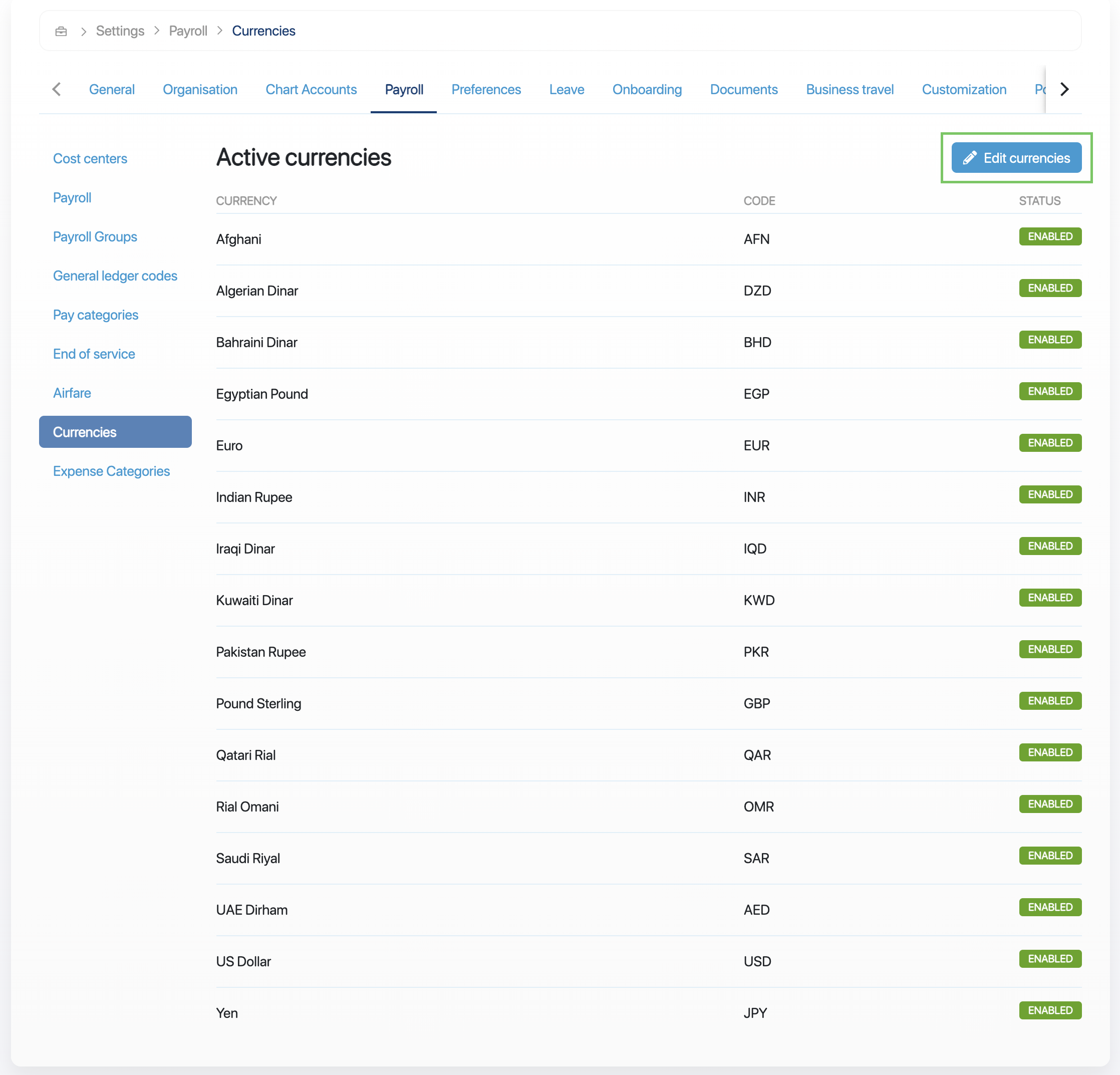This screenshot has height=1075, width=1120.
Task: Click the briefcase home icon in breadcrumb
Action: (x=61, y=31)
